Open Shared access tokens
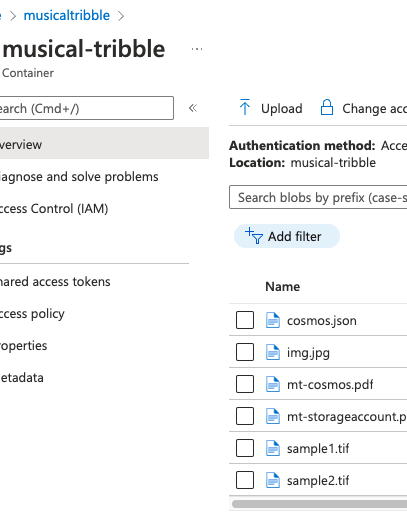Screen dimensions: 407x528 click(55, 282)
